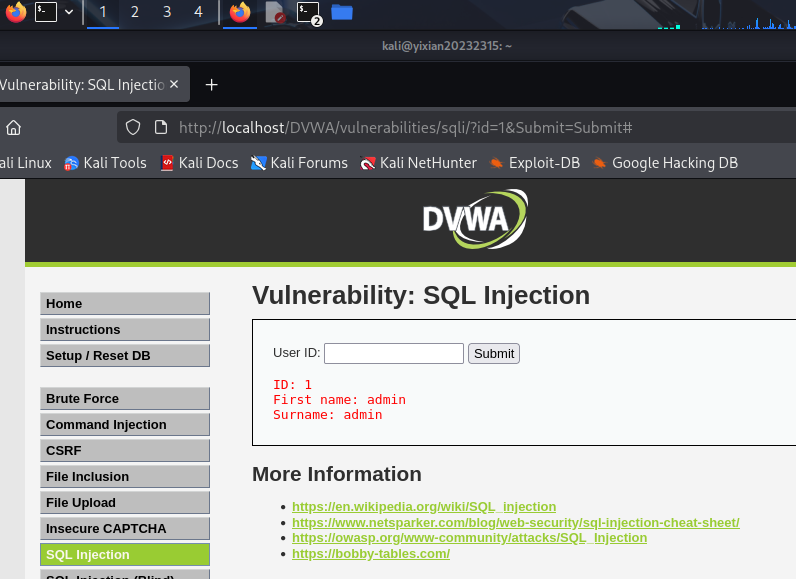The height and width of the screenshot is (579, 796).
Task: Open the bobby-tables.com link
Action: pos(371,554)
